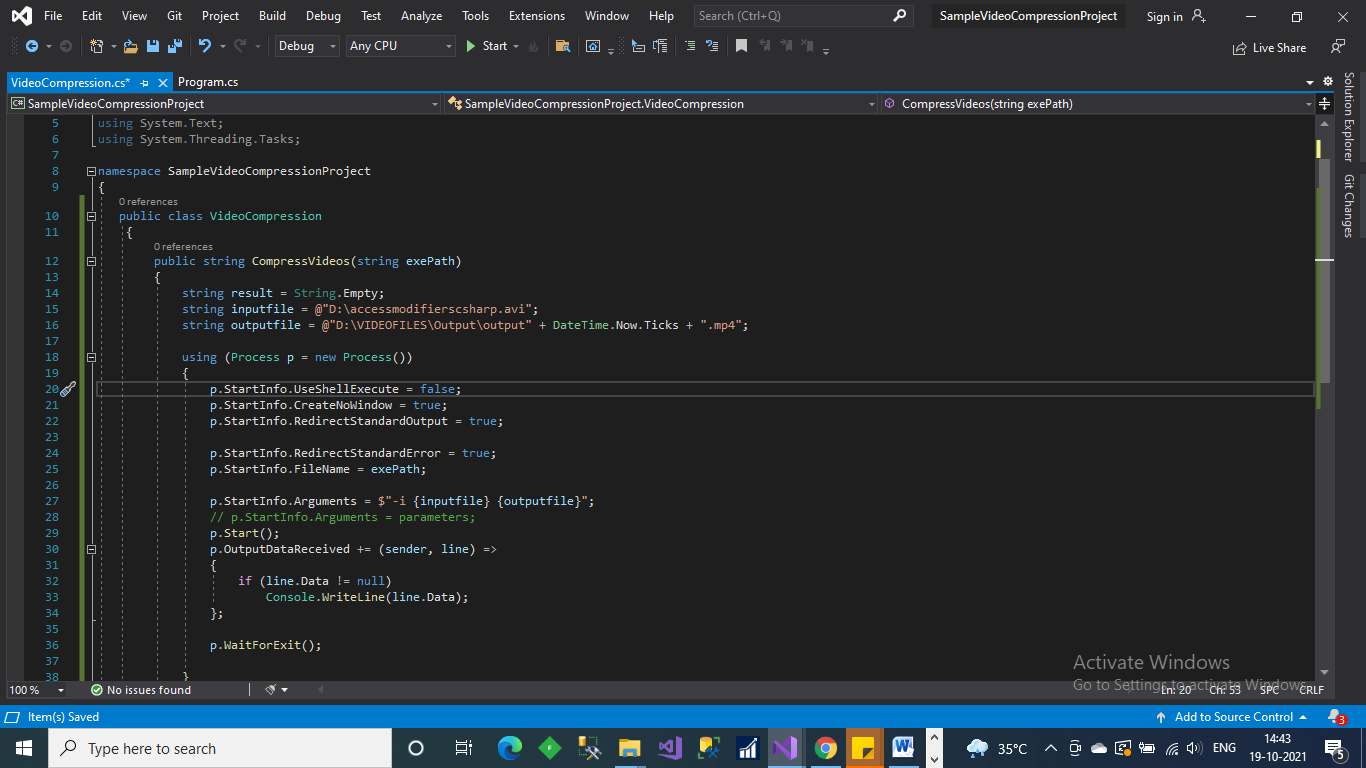
Task: Click the screwdriver quick actions icon at line 20
Action: [x=68, y=389]
